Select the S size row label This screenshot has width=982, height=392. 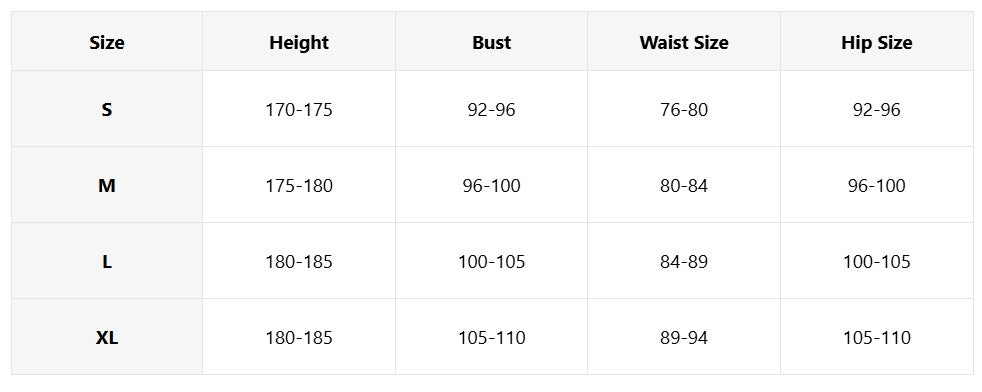107,110
